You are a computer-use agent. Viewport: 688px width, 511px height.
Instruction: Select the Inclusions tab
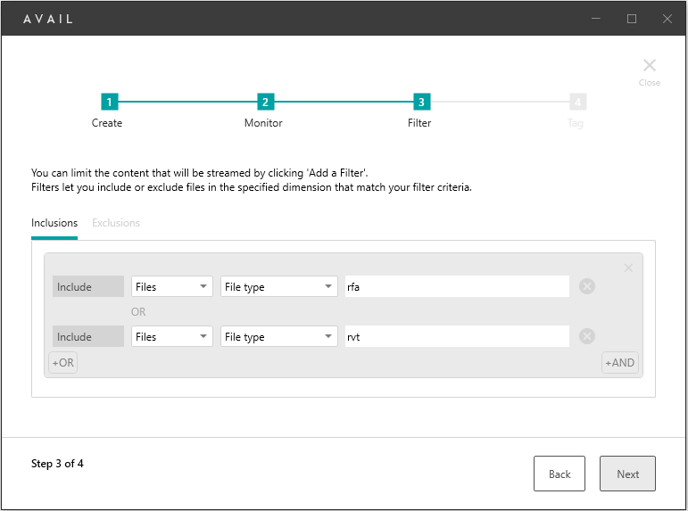(54, 223)
